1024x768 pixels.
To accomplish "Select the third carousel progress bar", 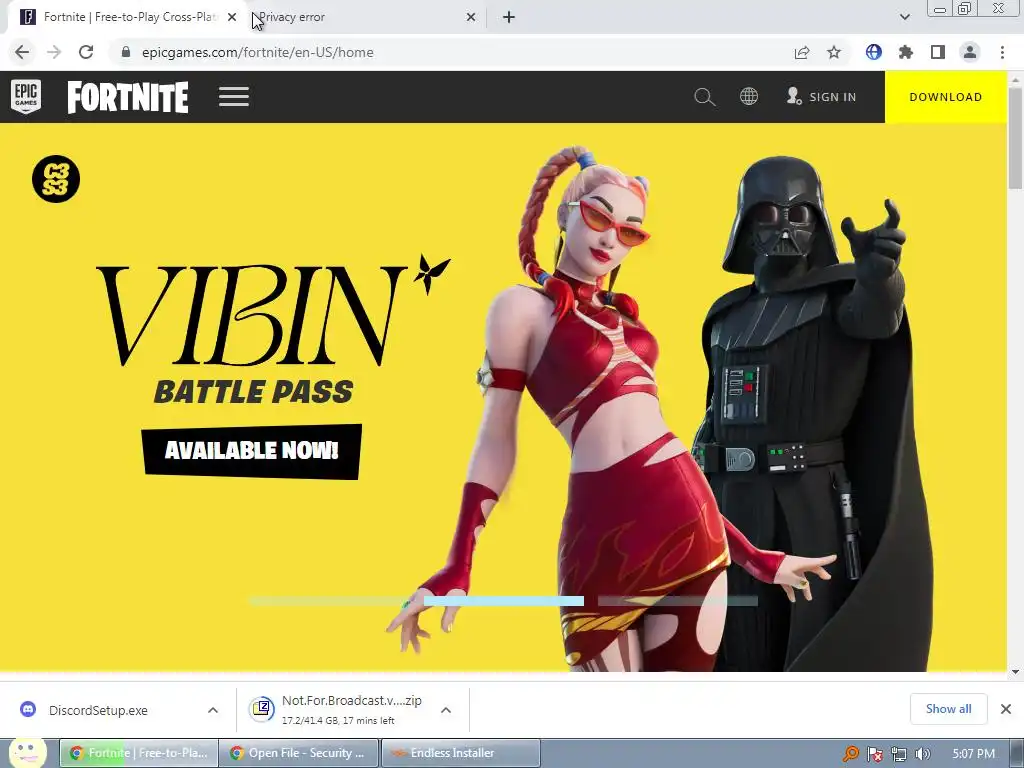I will click(678, 601).
